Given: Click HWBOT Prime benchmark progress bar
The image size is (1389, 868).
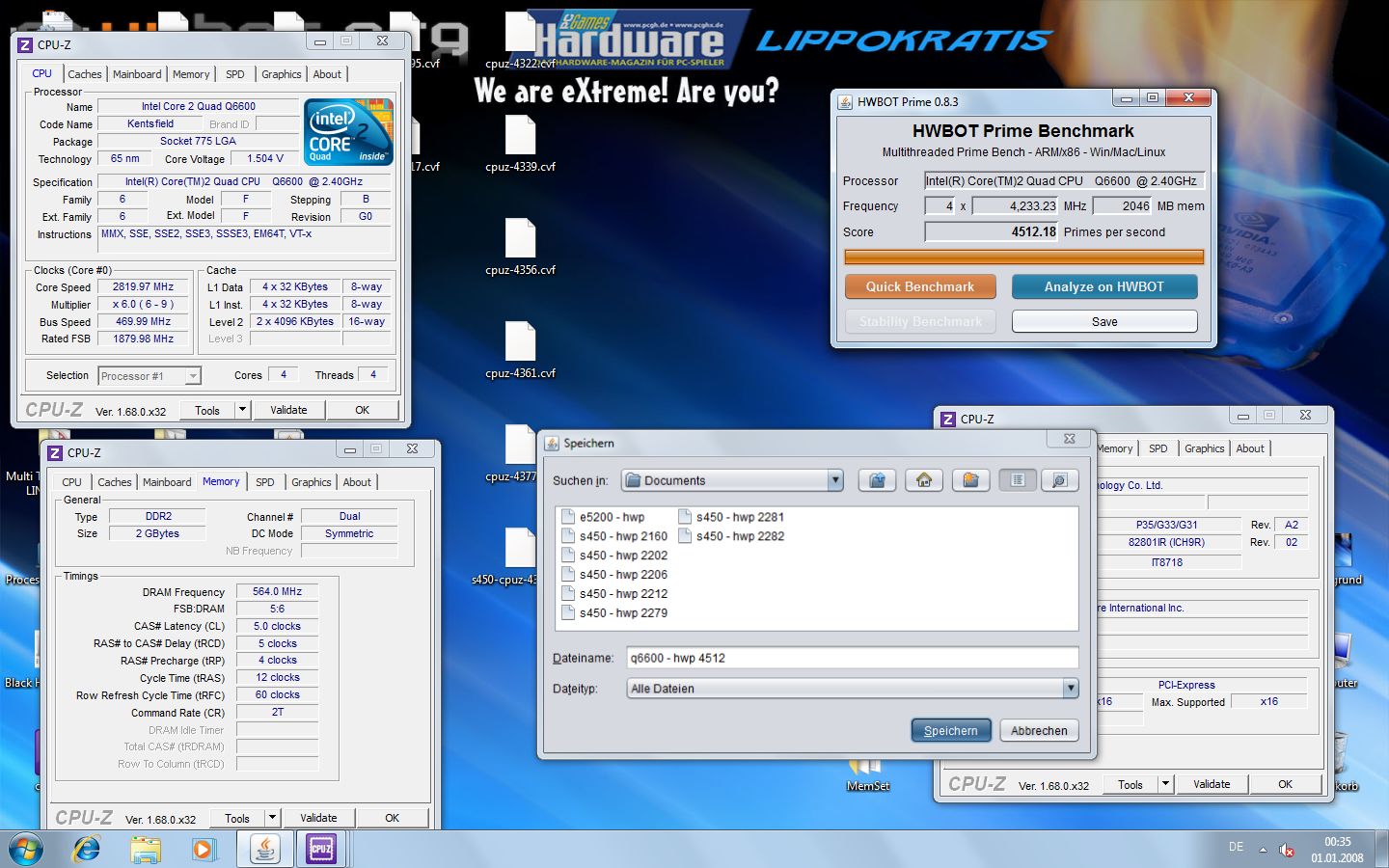Looking at the screenshot, I should pyautogui.click(x=1024, y=257).
